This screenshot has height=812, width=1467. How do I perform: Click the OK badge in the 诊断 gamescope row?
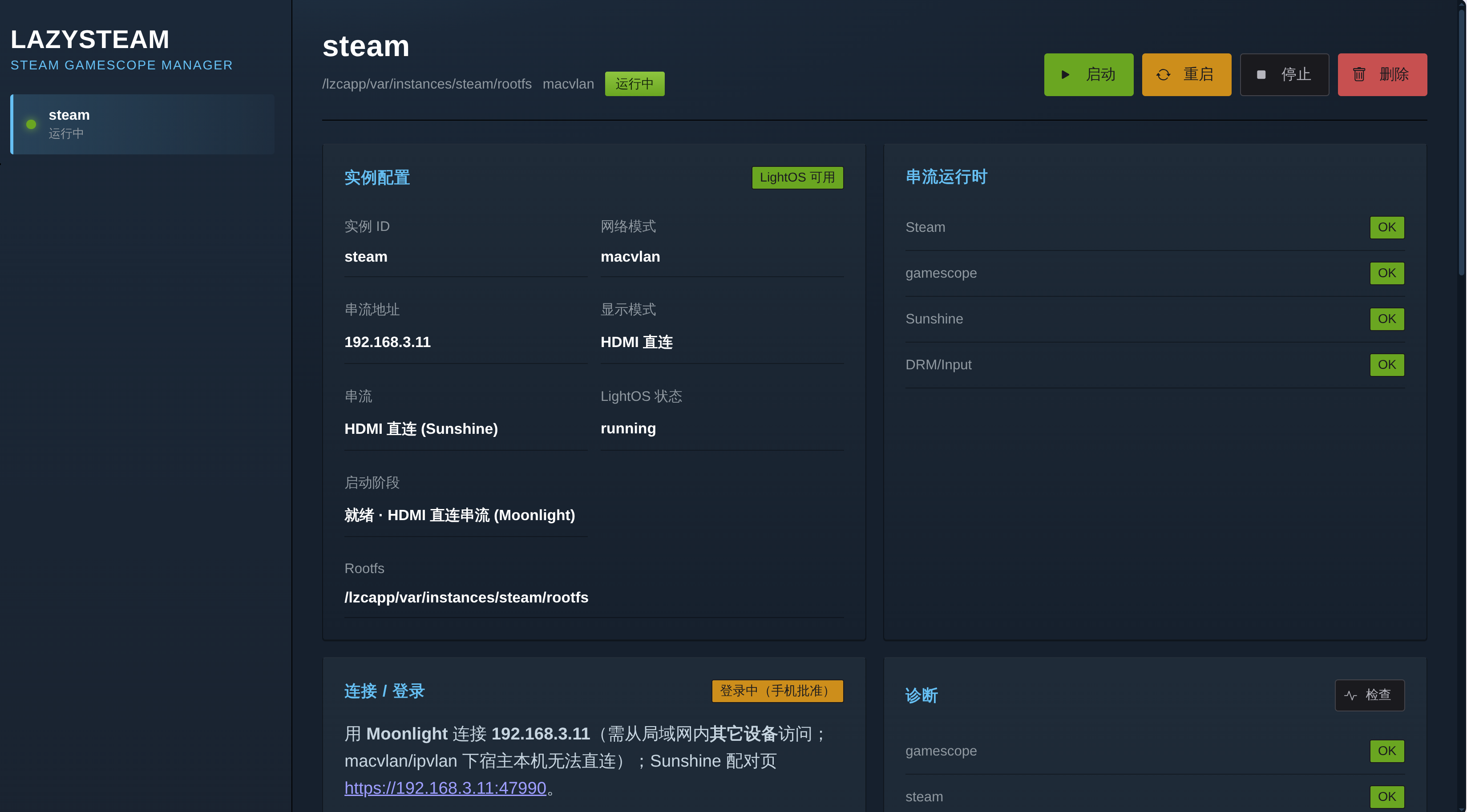(x=1387, y=751)
